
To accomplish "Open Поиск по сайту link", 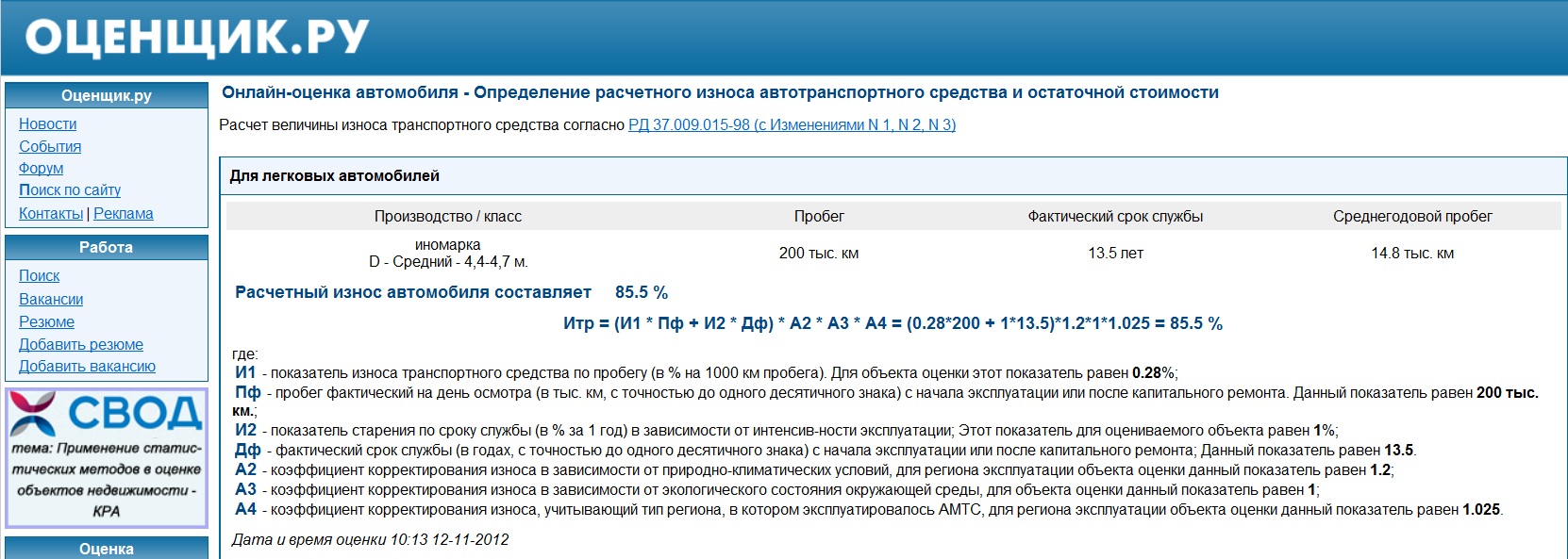I will point(70,190).
